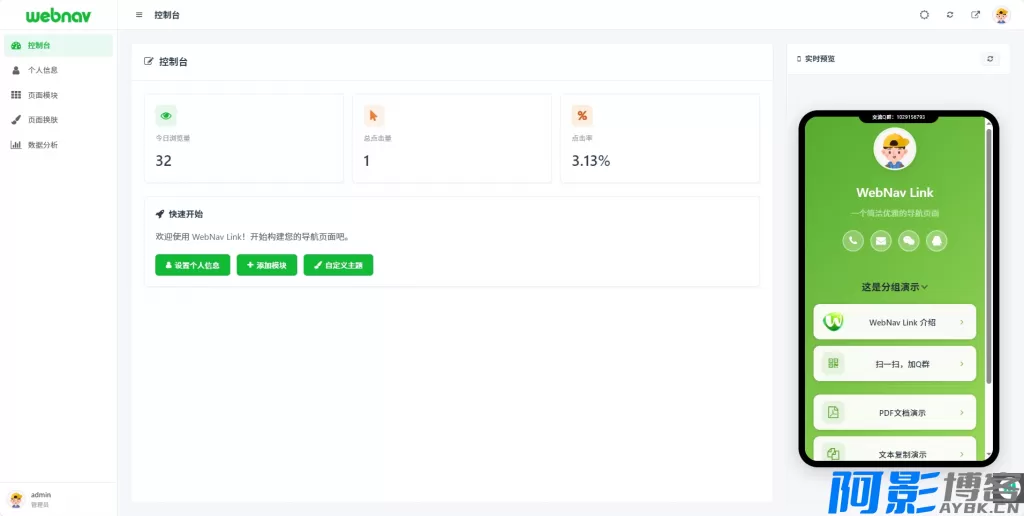This screenshot has height=516, width=1024.
Task: Collapse the 这是分组演示 group
Action: click(x=895, y=287)
